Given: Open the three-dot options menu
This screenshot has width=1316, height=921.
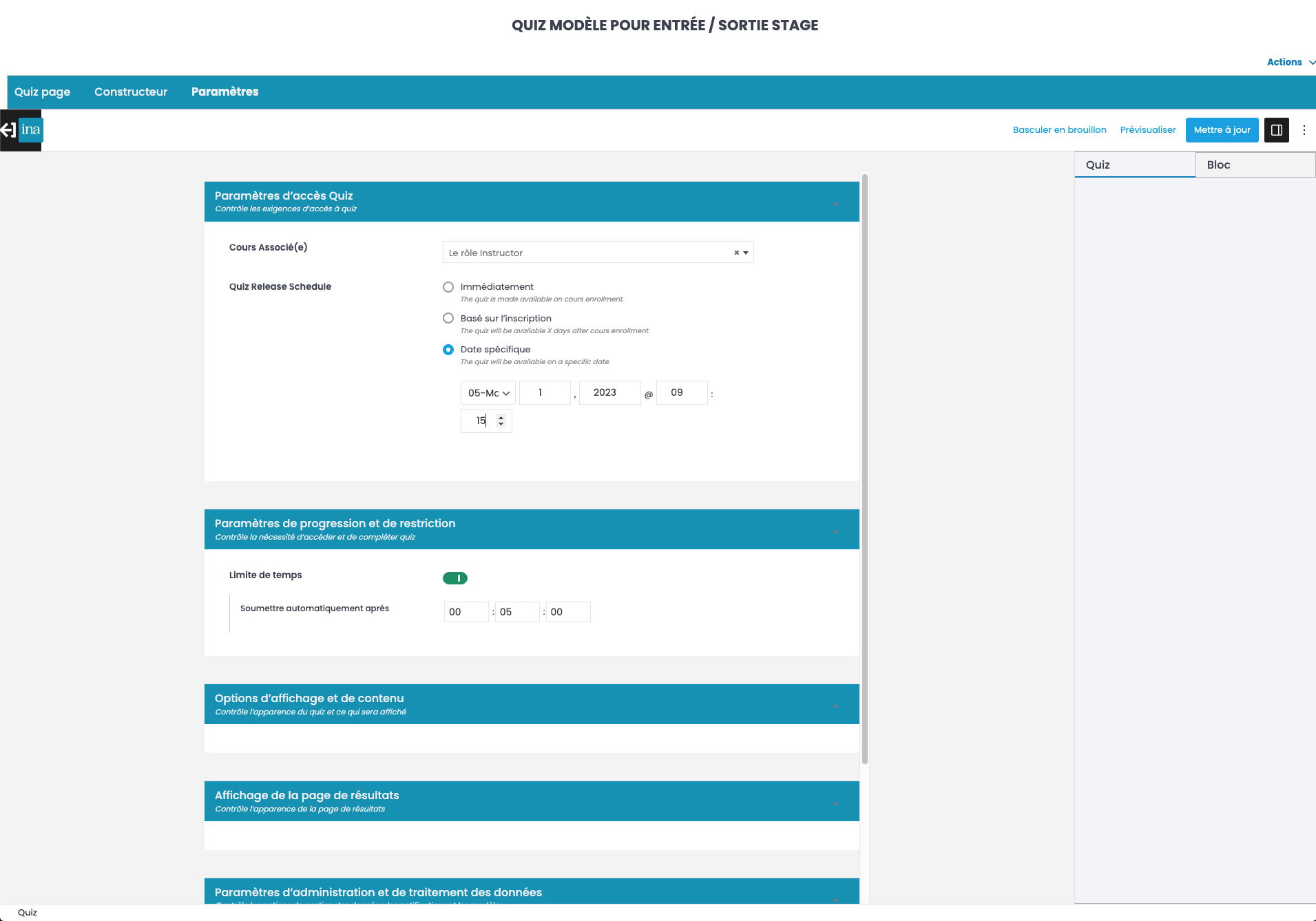Looking at the screenshot, I should click(x=1304, y=130).
